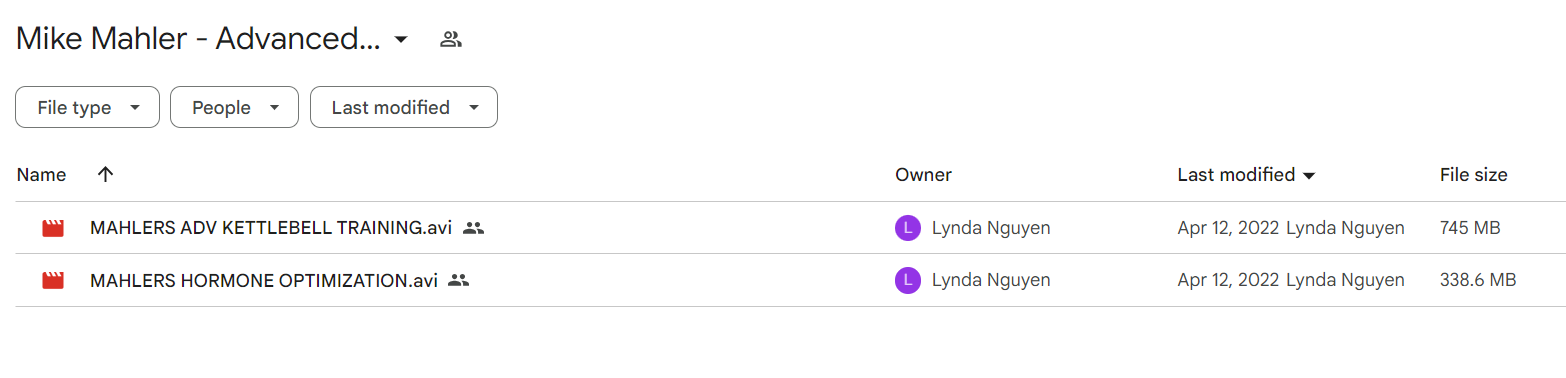Click the 745 MB file size cell
This screenshot has width=1566, height=378.
[1470, 228]
